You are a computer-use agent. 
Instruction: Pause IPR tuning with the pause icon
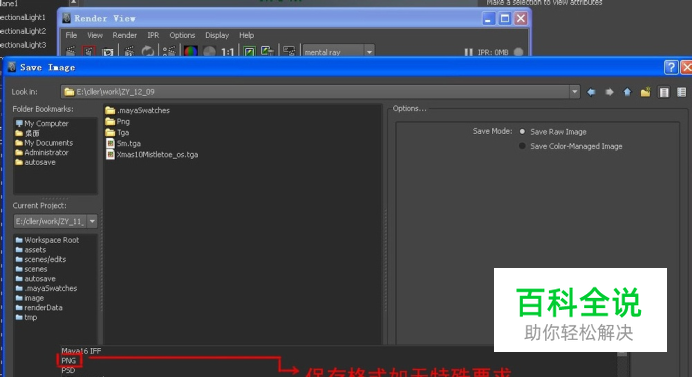[x=468, y=52]
